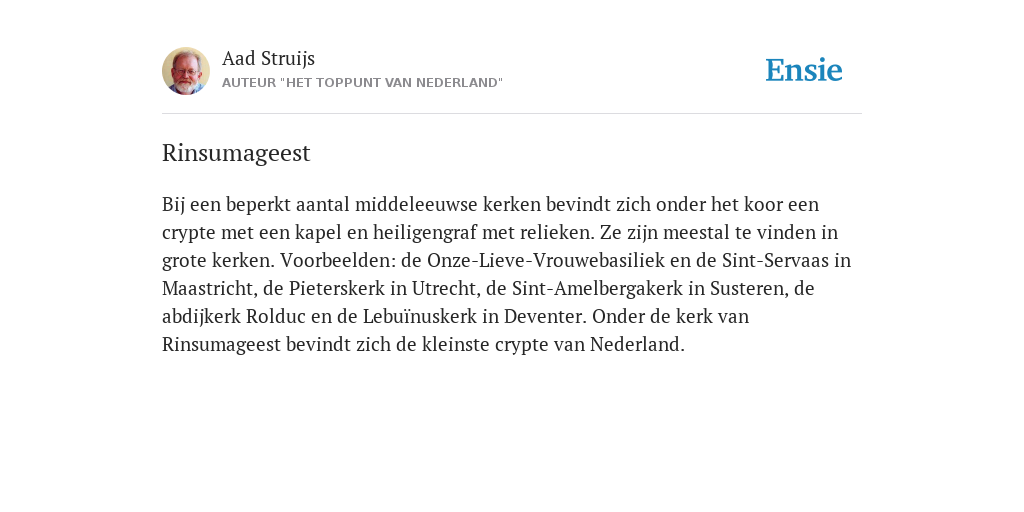Click the word 'Susteren' in the paragraph
Viewport: 1024px width, 512px height.
click(x=748, y=288)
